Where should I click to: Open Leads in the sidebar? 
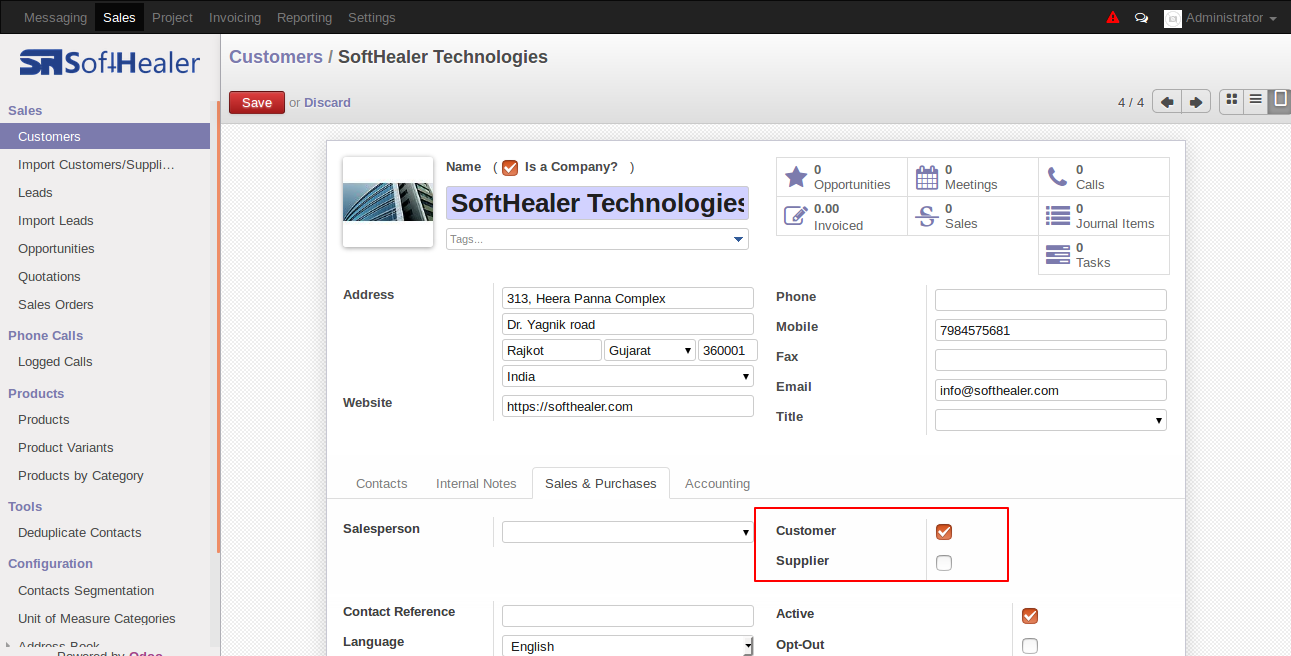point(105,193)
